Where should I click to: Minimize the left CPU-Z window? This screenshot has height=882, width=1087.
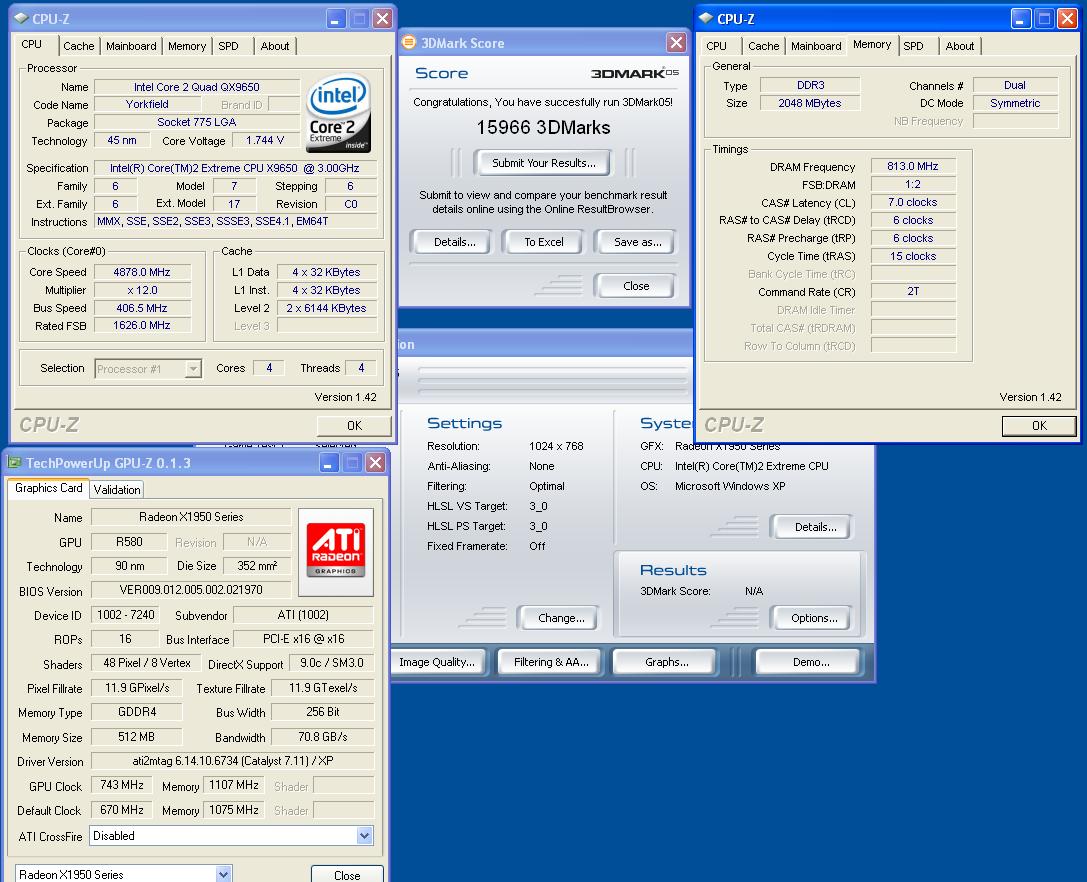pyautogui.click(x=336, y=19)
